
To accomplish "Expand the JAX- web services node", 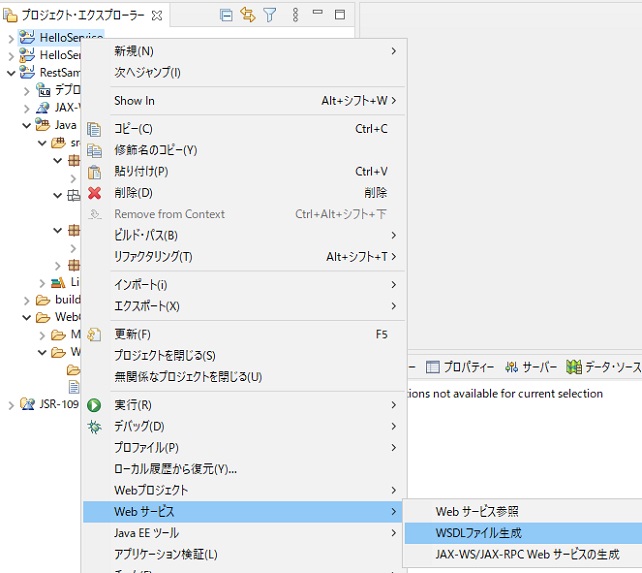I will click(27, 108).
